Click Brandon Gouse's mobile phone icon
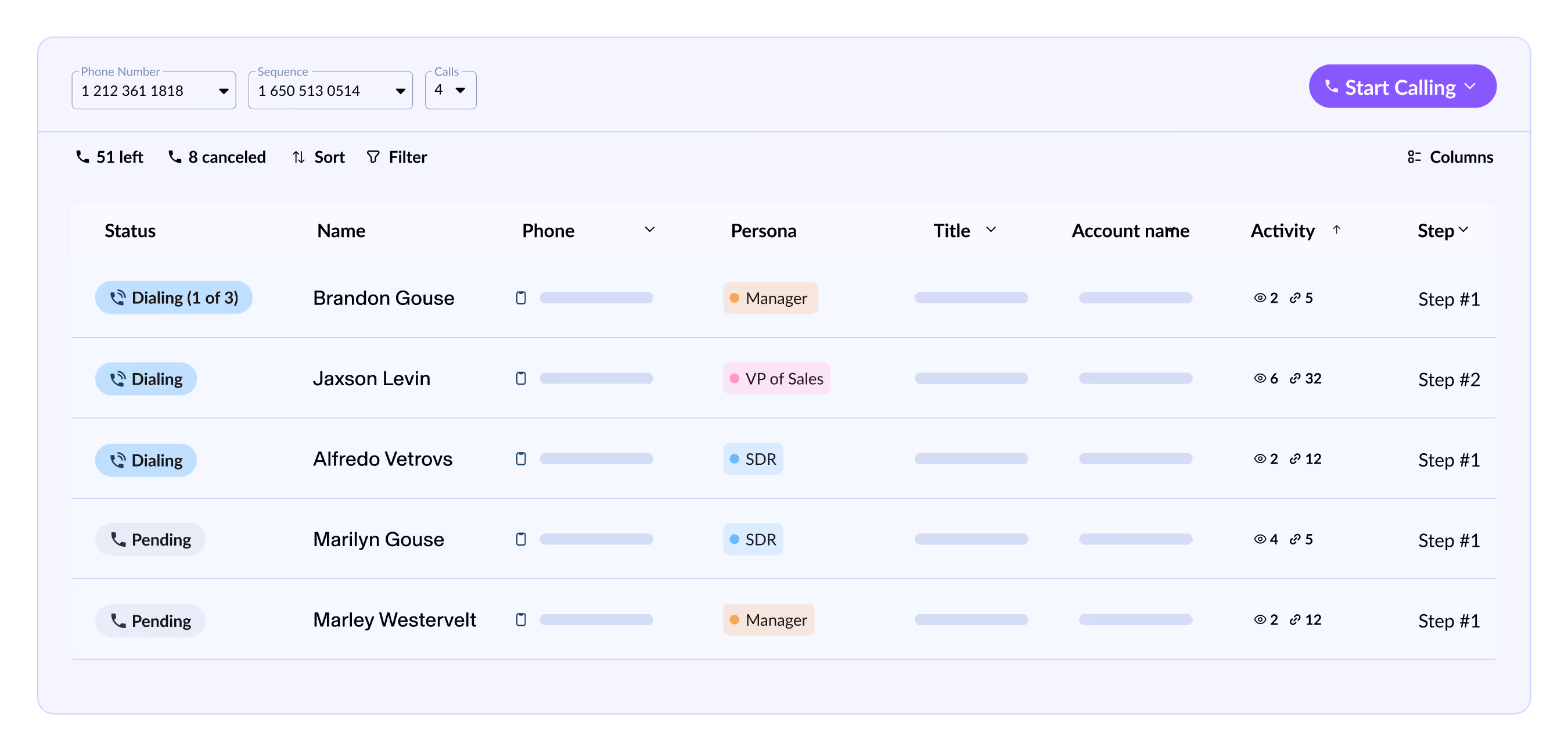Screen dimensions: 1568x753 point(521,298)
